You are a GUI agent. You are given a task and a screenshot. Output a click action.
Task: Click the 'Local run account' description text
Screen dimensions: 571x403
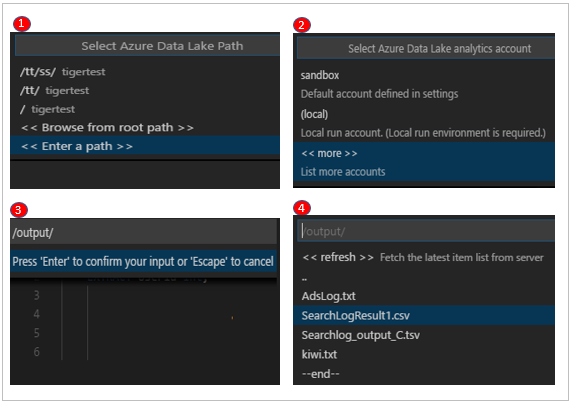tap(423, 133)
